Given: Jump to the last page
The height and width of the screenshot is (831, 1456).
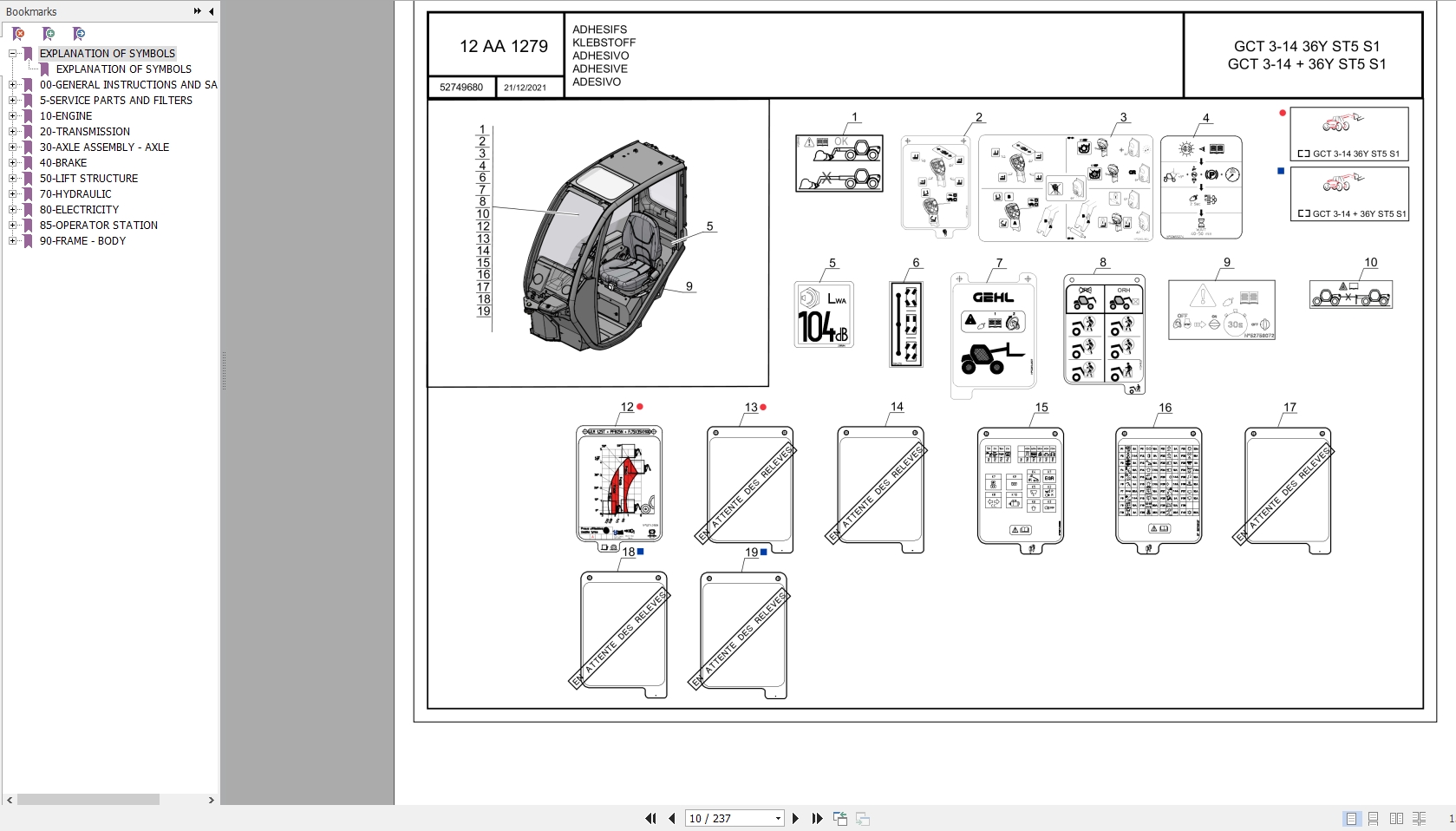Looking at the screenshot, I should 817,818.
